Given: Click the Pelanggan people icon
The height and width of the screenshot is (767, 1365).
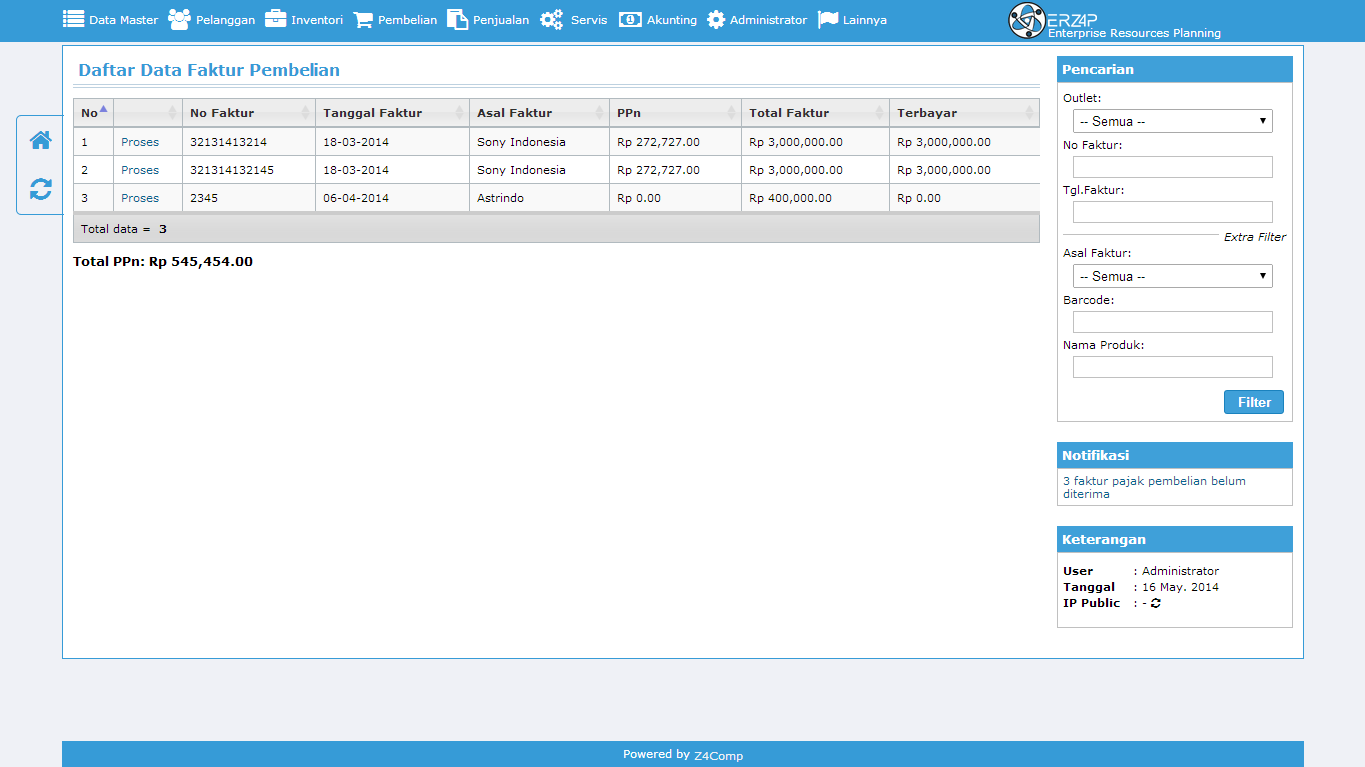Looking at the screenshot, I should (179, 19).
